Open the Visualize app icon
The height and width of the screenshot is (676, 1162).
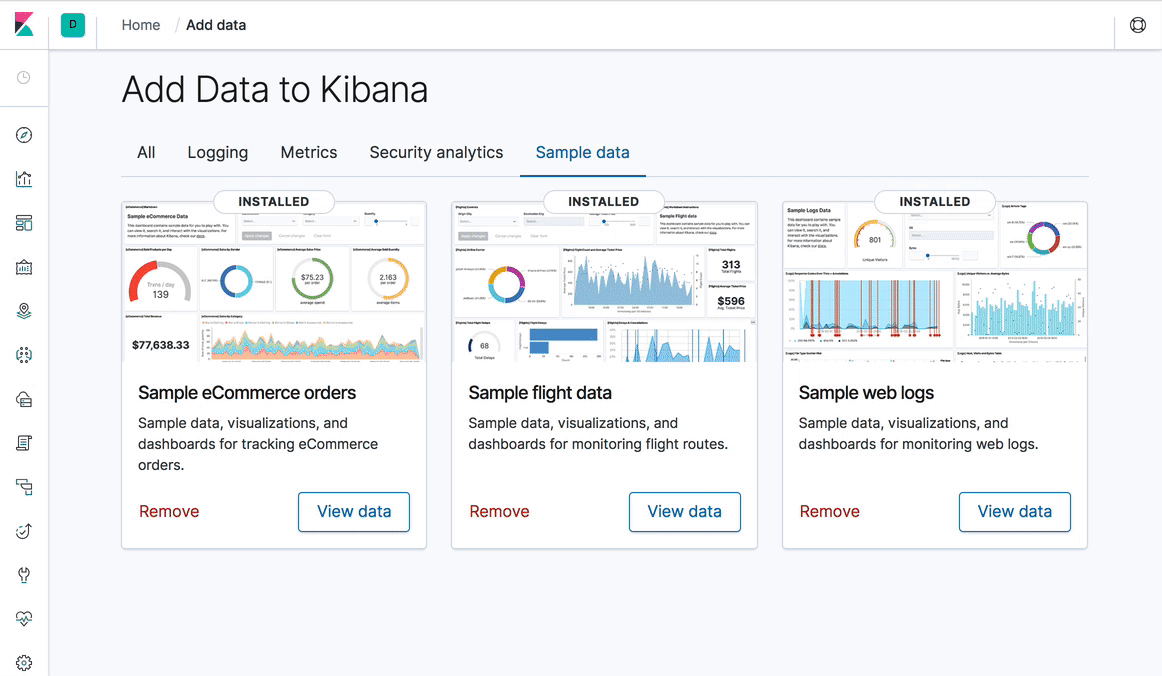[24, 179]
